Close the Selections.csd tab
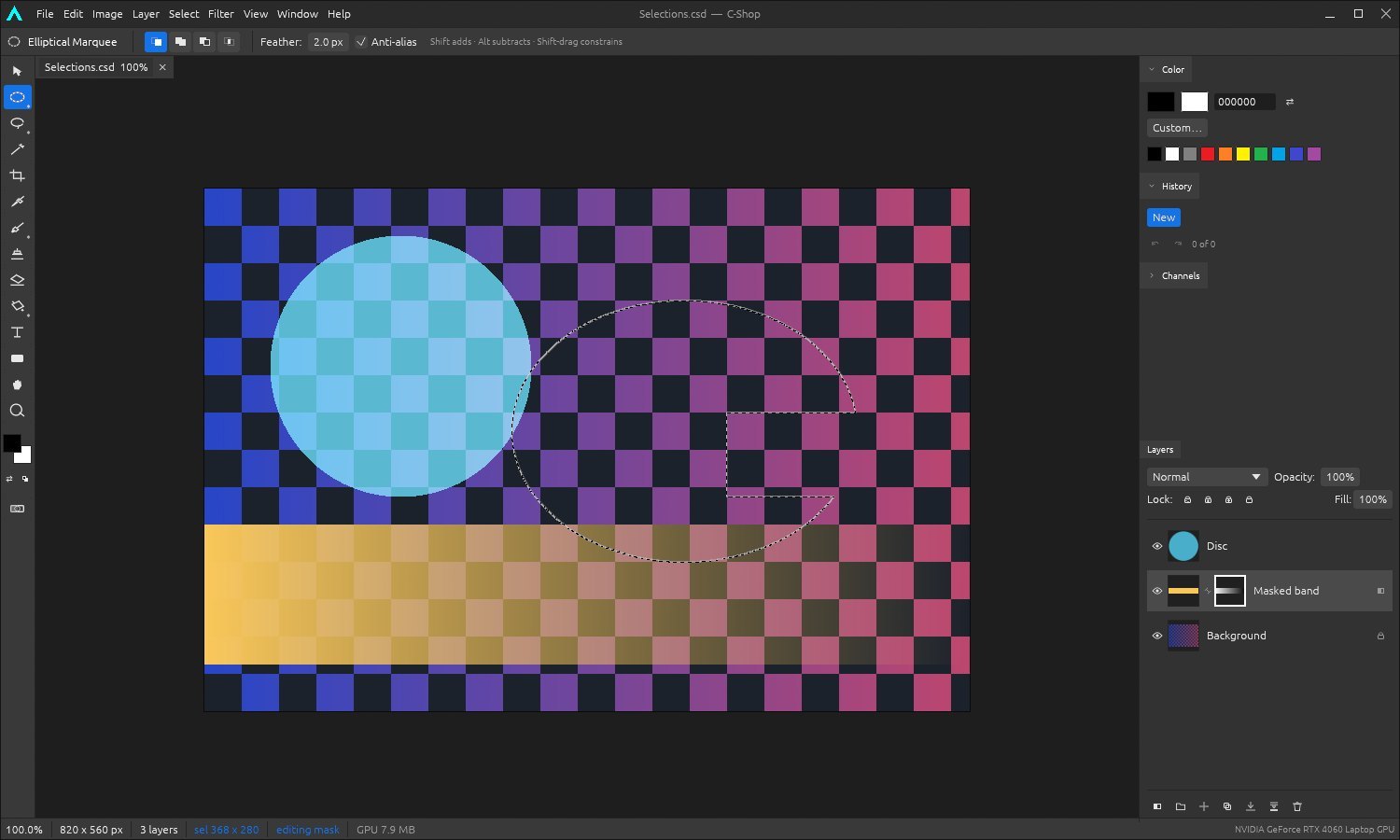 [162, 67]
